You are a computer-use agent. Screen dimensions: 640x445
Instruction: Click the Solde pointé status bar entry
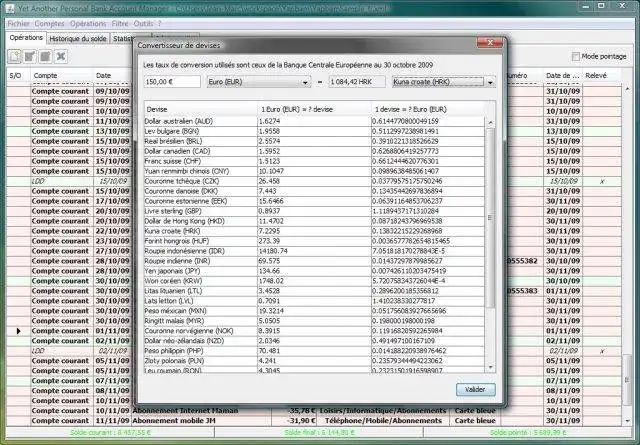tap(528, 432)
